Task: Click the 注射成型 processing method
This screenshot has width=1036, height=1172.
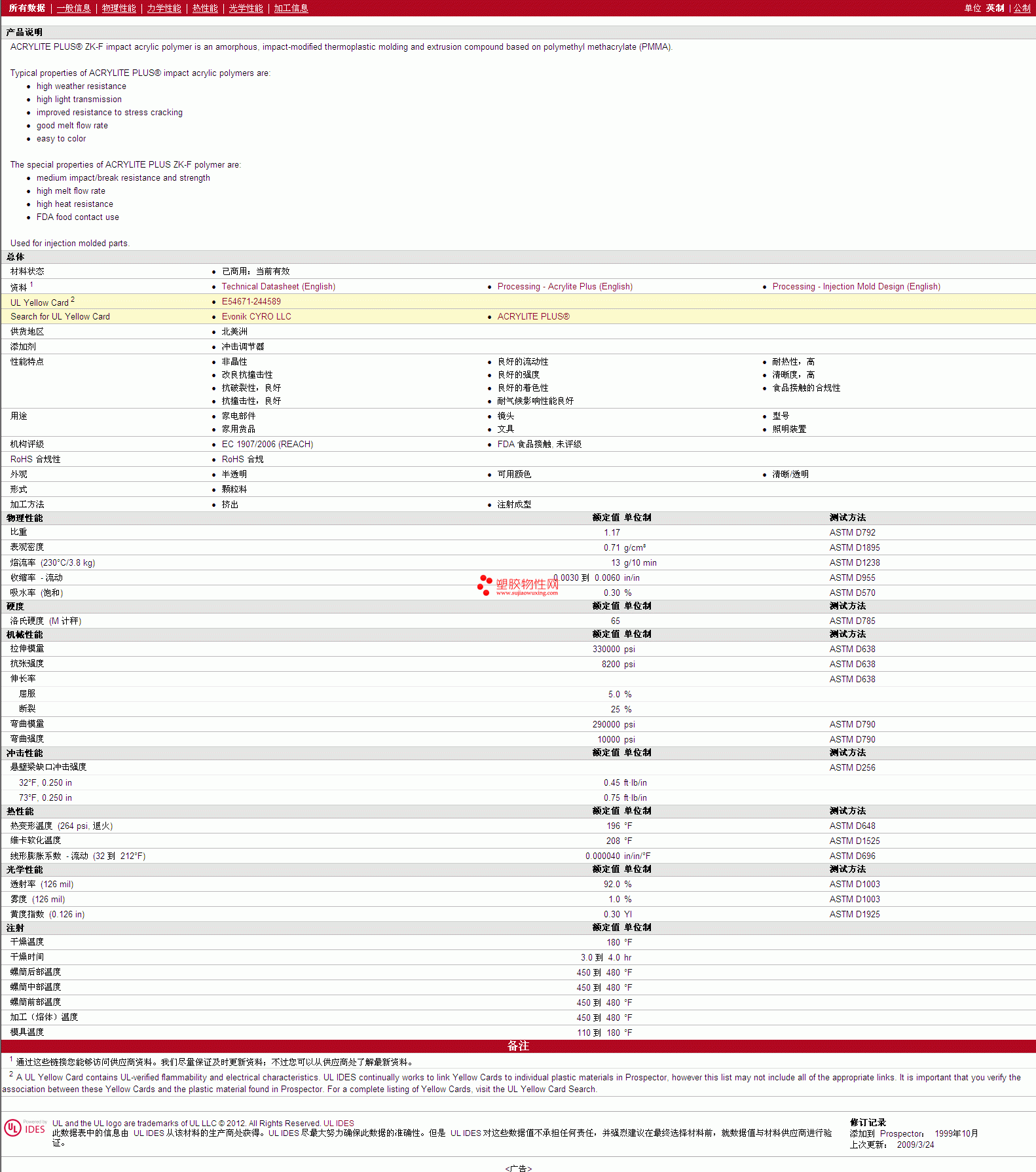Action: point(514,504)
